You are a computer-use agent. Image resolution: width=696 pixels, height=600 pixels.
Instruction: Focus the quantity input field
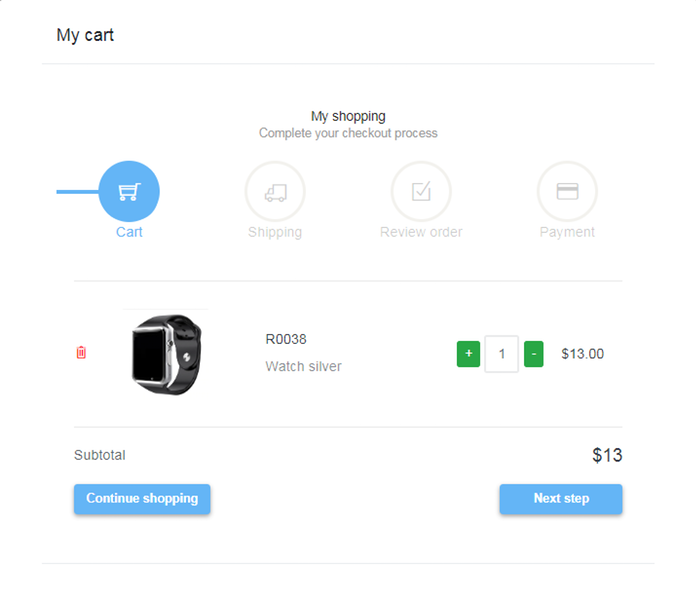(x=502, y=354)
